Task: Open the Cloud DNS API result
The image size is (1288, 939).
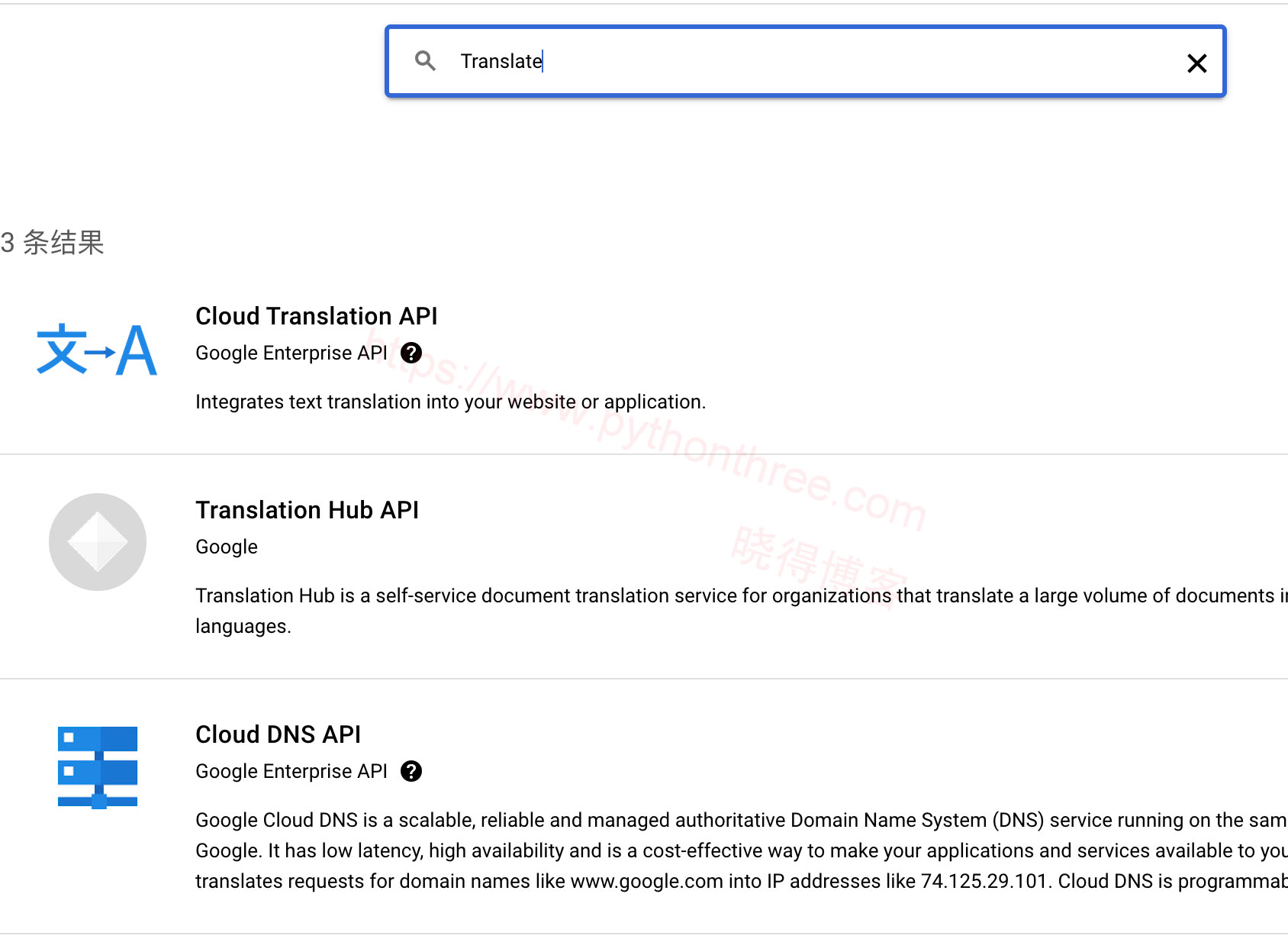Action: (279, 734)
